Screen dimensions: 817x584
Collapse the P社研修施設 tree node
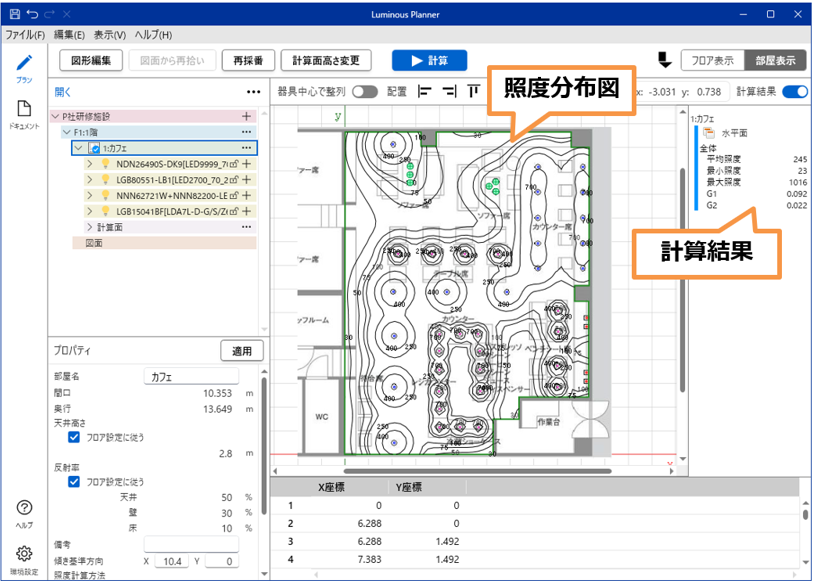[x=55, y=117]
